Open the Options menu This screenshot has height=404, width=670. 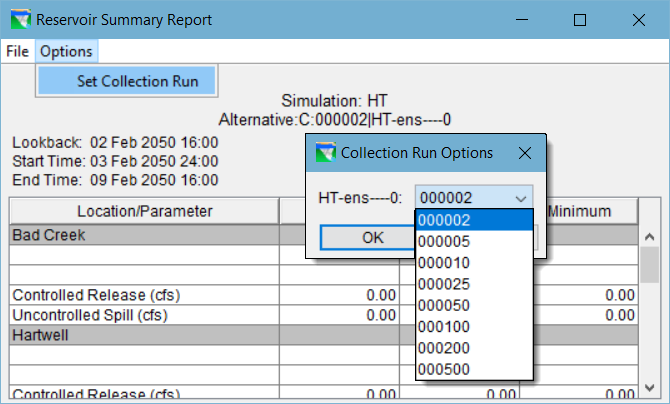point(66,51)
